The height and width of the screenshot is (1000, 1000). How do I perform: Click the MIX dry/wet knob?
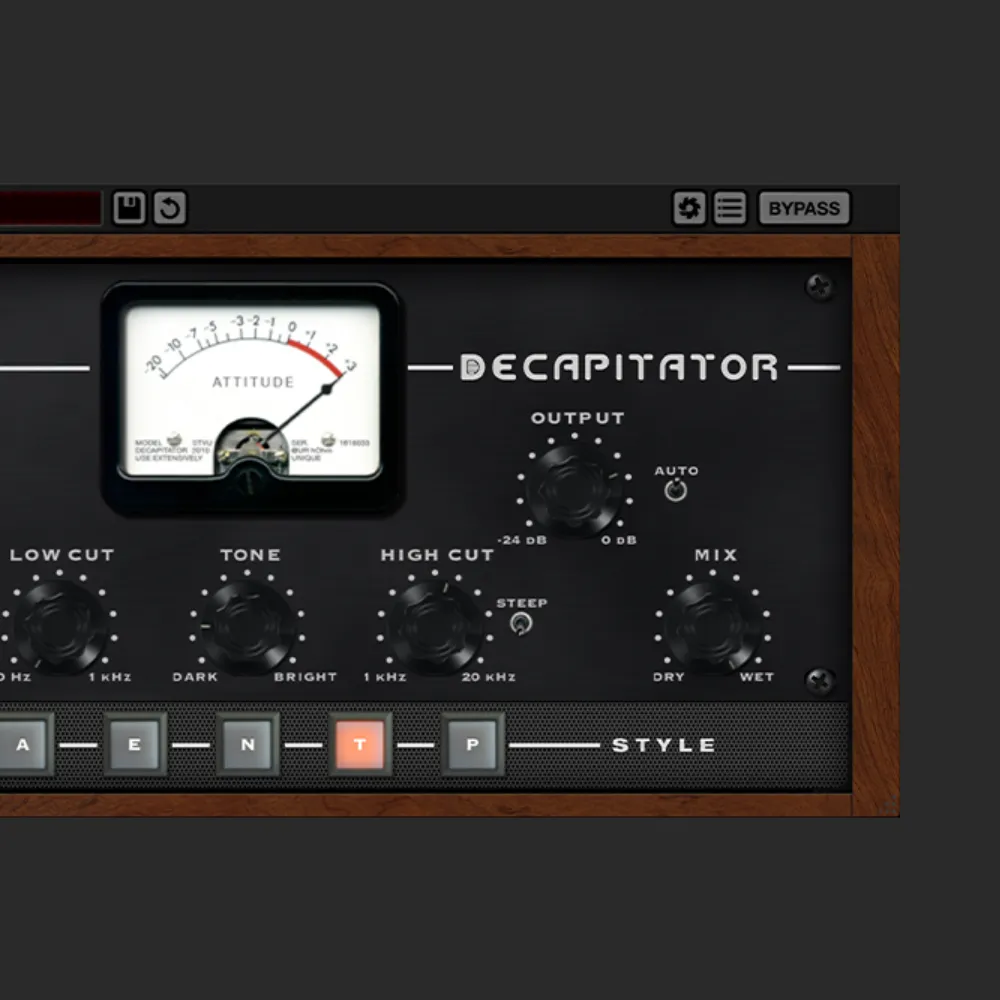point(712,627)
